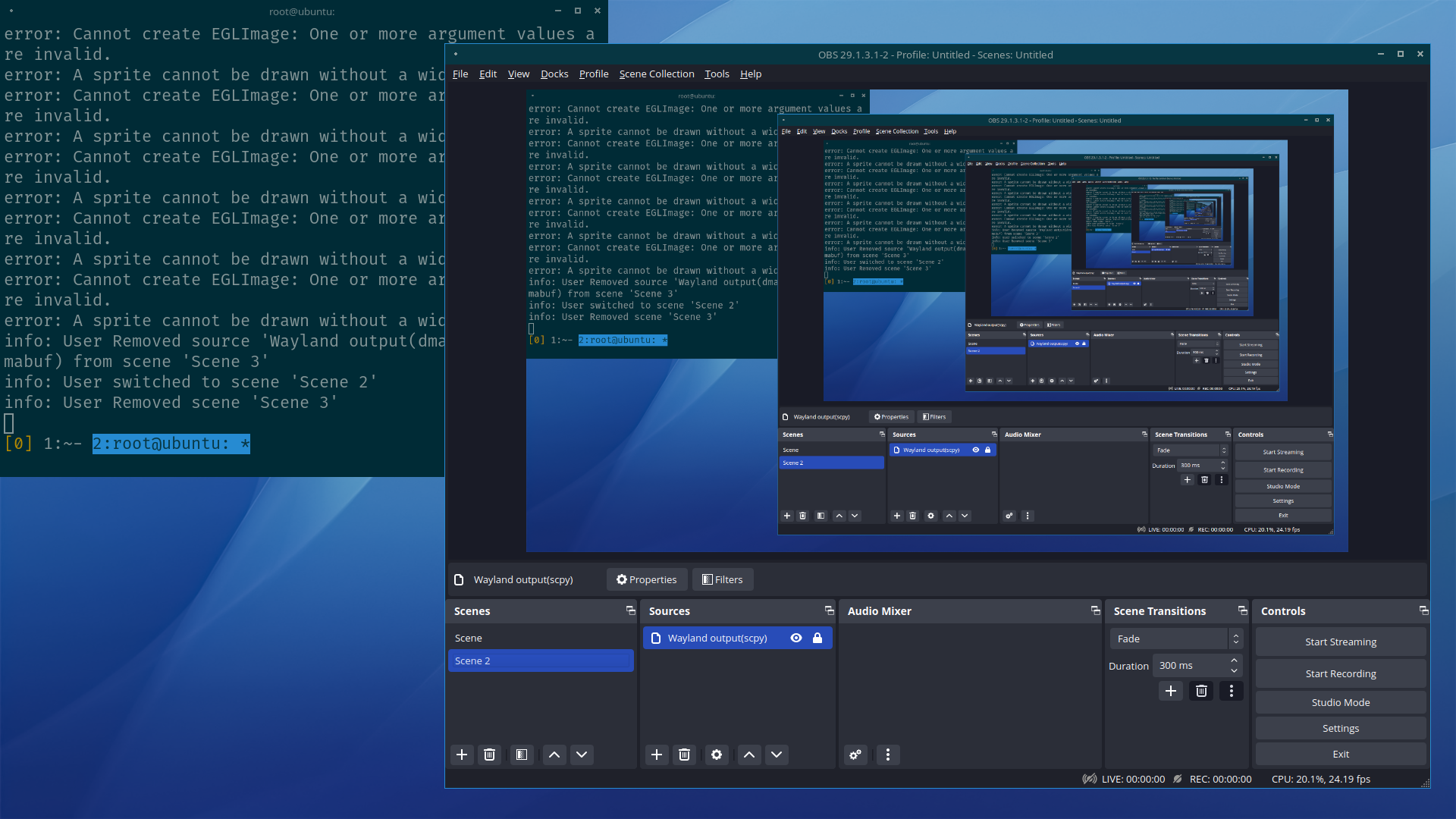
Task: Click the Scene Transitions dock title
Action: (x=1159, y=611)
